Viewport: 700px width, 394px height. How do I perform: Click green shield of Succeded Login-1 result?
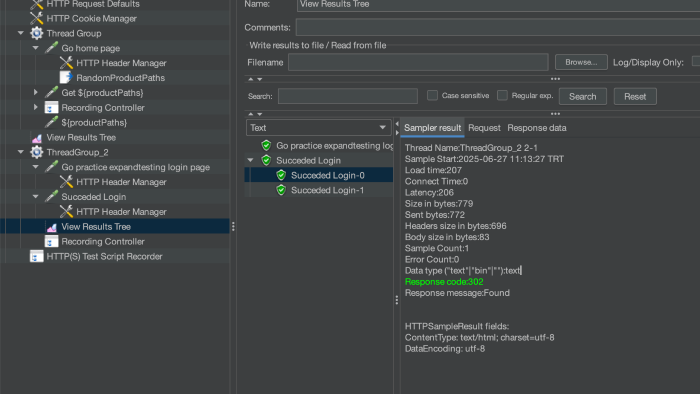(x=281, y=190)
